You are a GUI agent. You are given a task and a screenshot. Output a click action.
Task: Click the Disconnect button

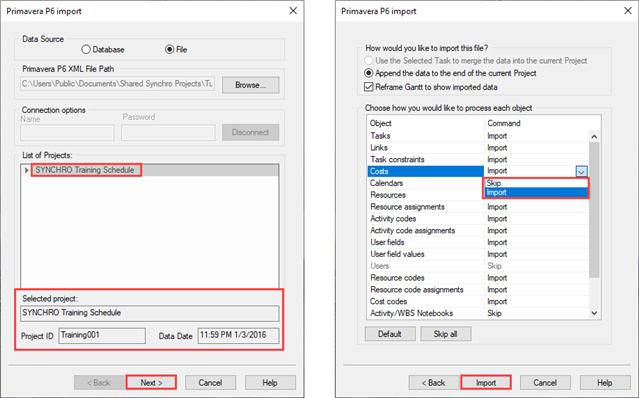[x=250, y=132]
